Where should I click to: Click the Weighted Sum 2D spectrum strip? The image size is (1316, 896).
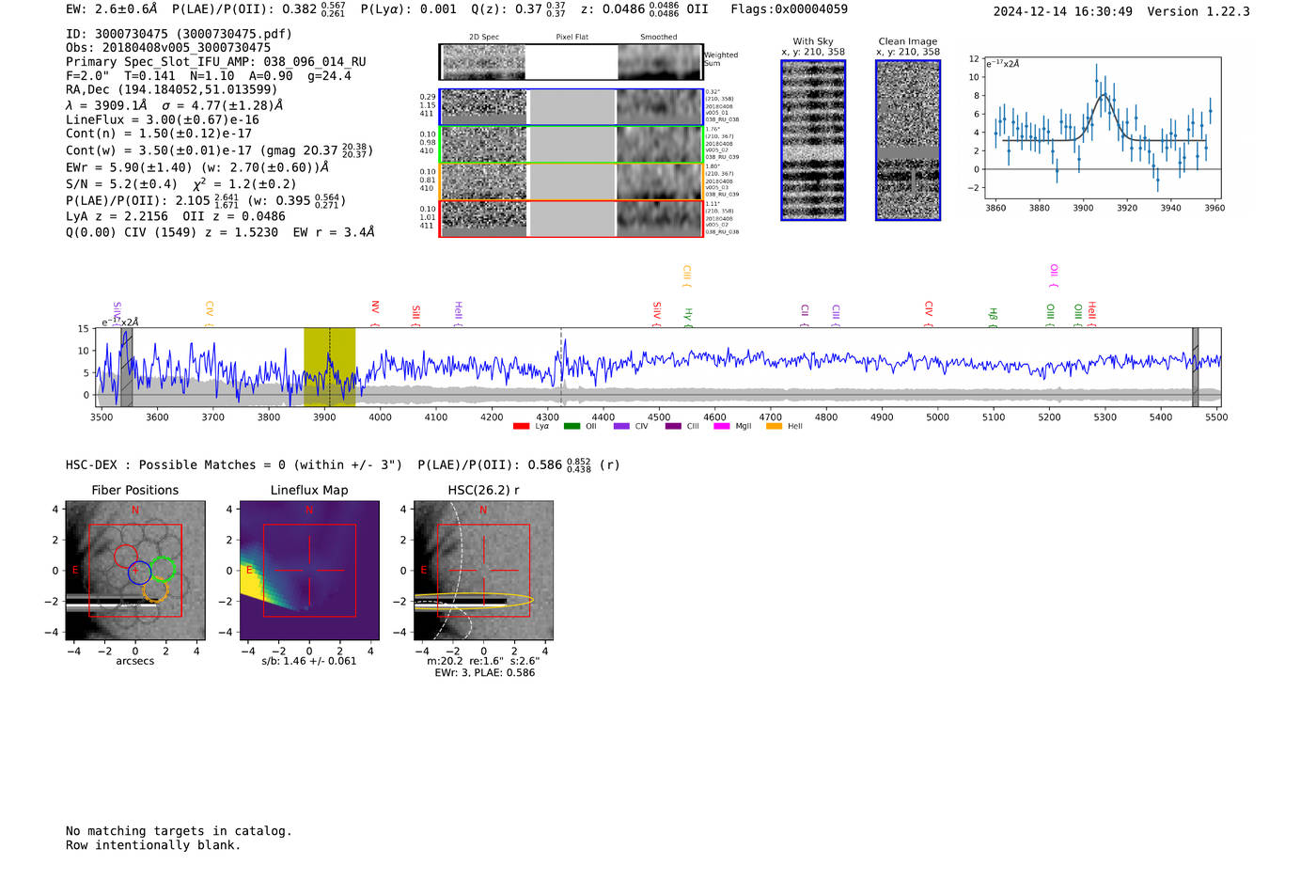[572, 62]
